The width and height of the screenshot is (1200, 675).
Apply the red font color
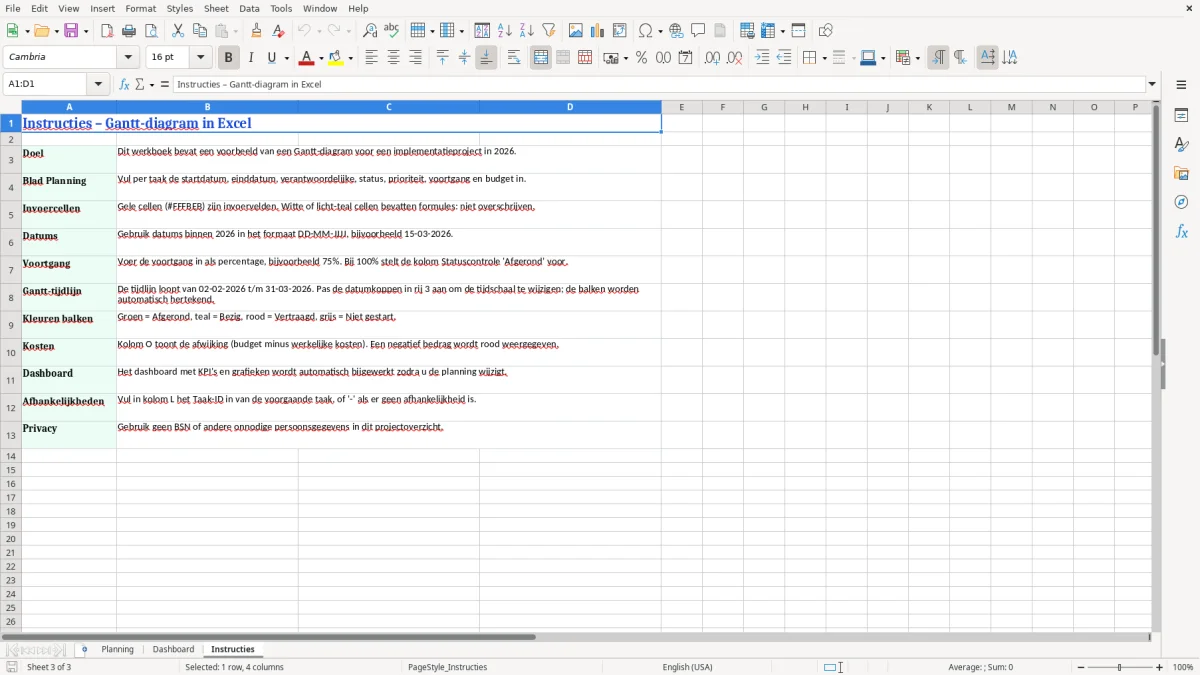(x=306, y=58)
